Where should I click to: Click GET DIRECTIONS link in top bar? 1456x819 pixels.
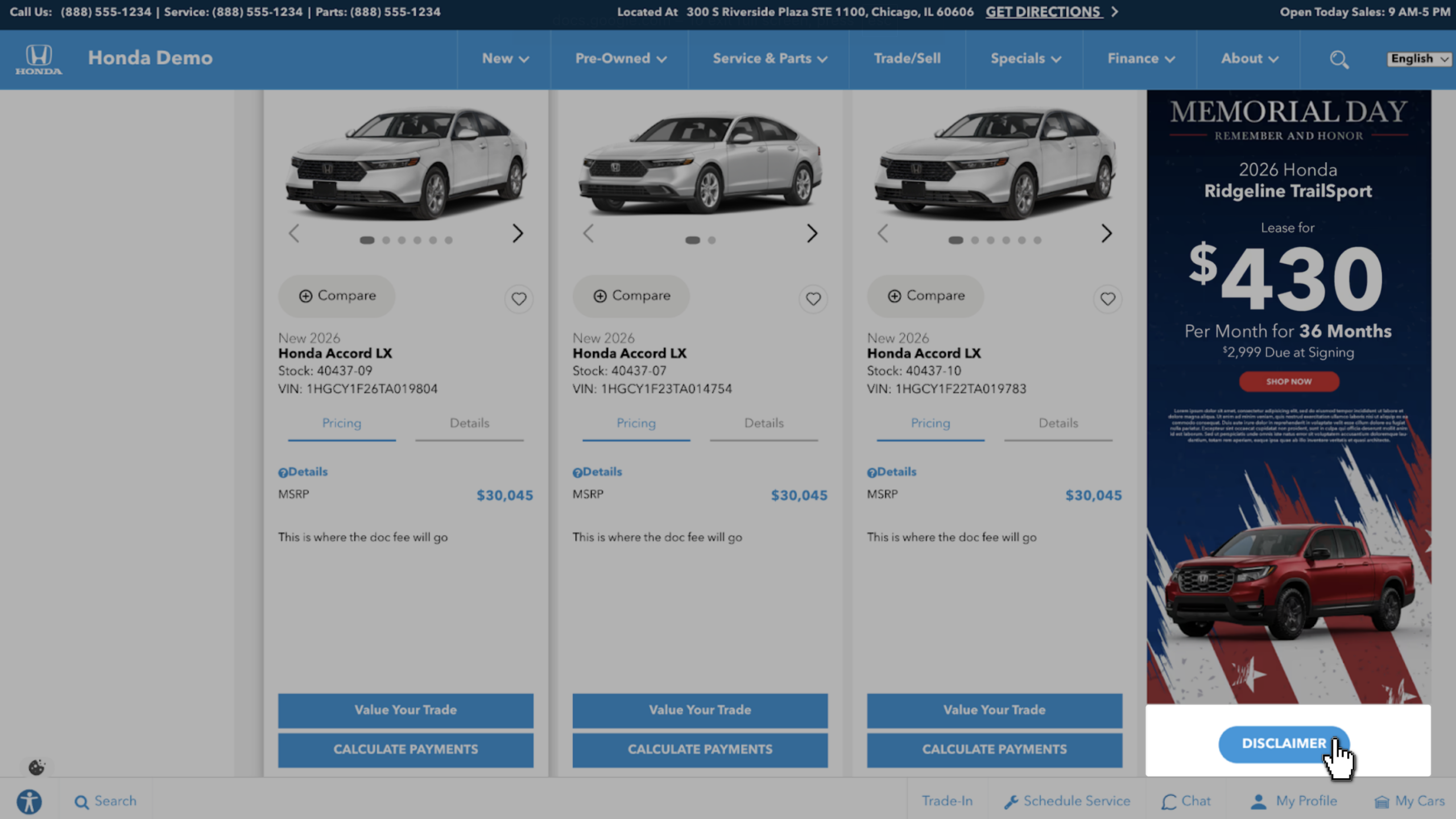pos(1044,12)
